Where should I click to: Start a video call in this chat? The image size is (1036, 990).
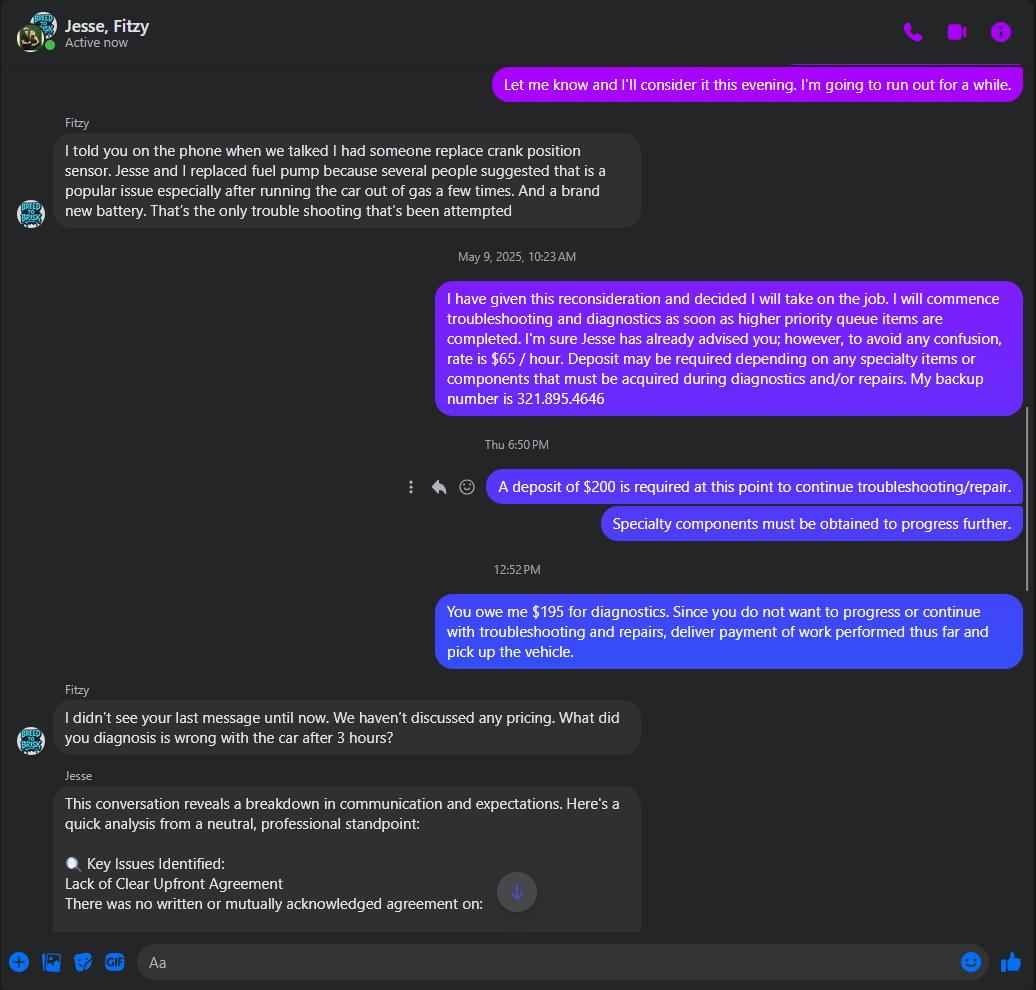point(957,32)
